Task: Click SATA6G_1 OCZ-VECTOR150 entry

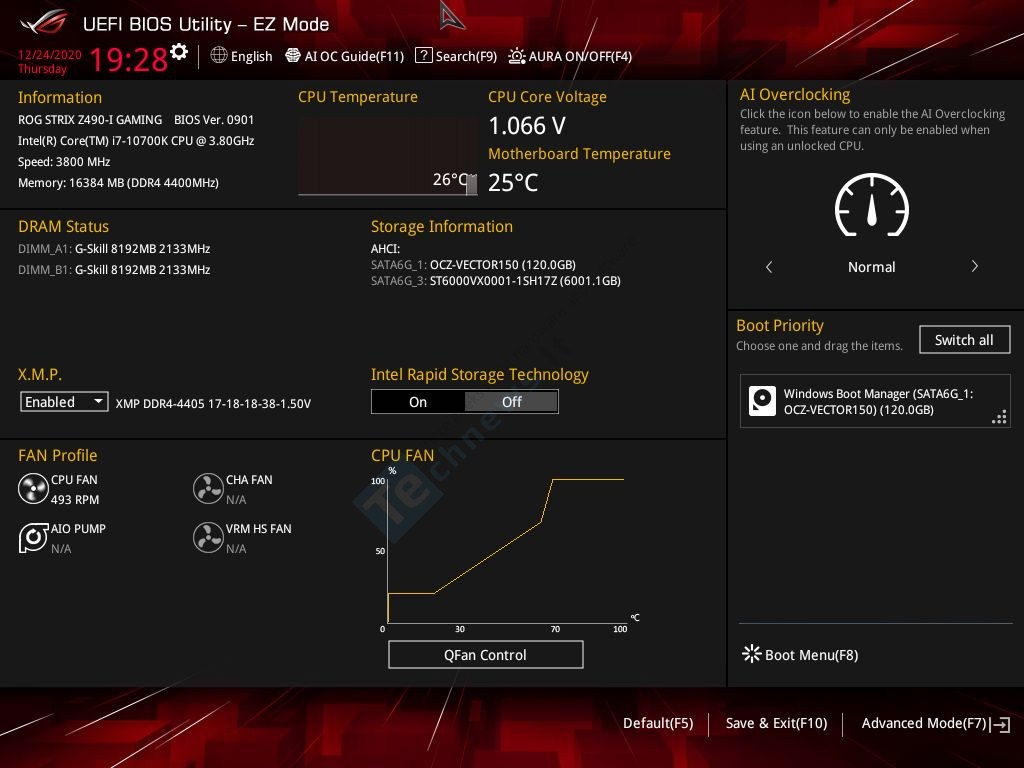Action: (473, 264)
